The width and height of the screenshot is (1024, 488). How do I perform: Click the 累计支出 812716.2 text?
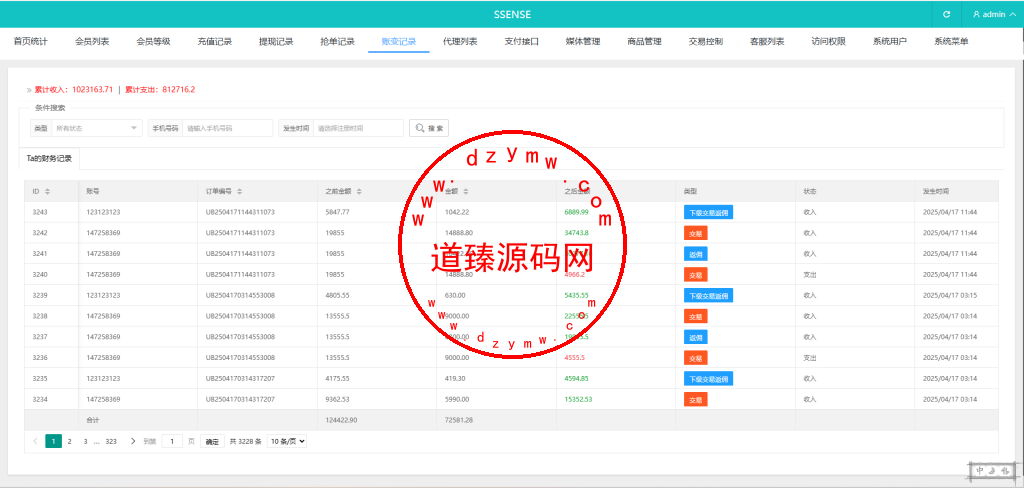160,89
